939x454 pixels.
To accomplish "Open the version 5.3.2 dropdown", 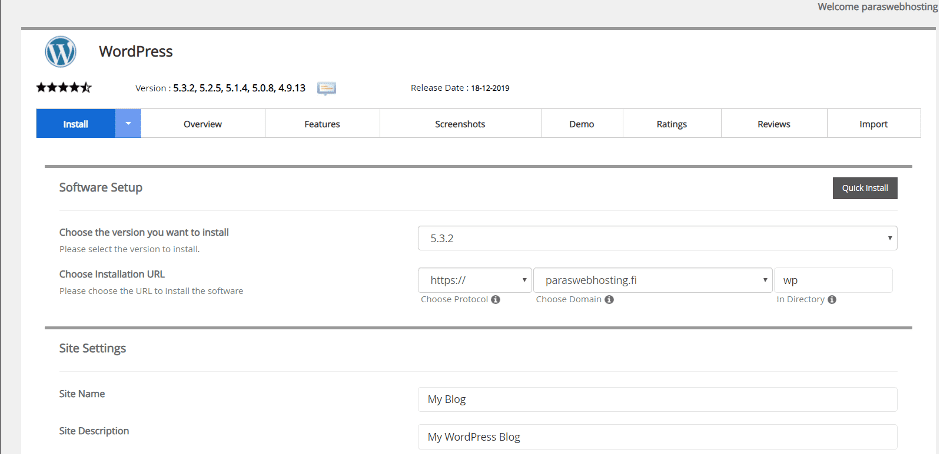I will click(x=658, y=238).
